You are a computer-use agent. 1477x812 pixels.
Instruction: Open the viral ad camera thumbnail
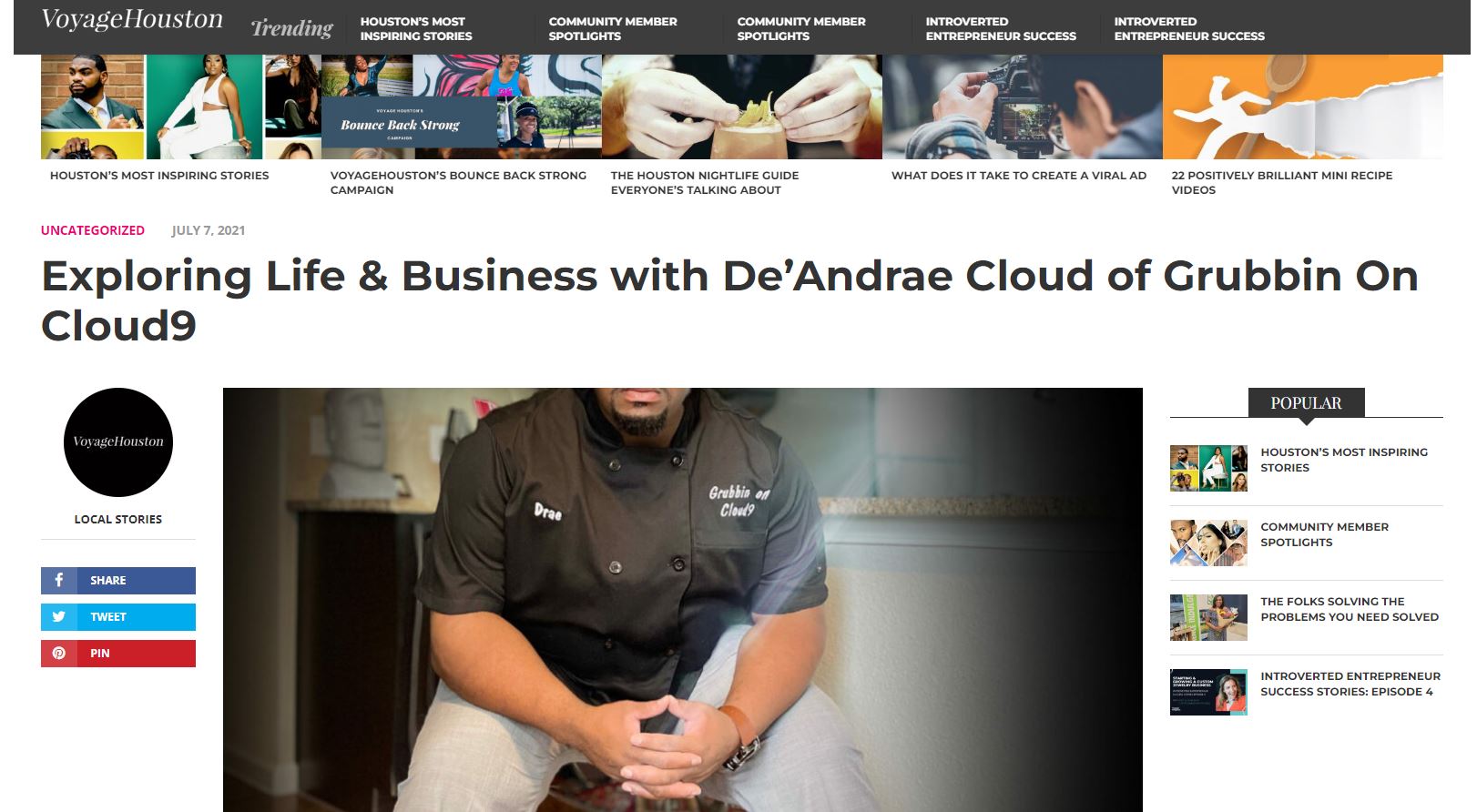pos(1023,107)
